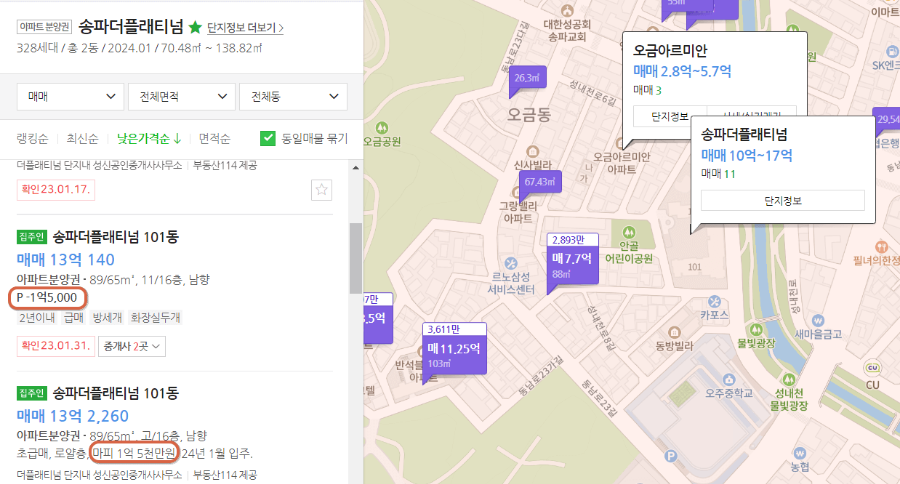Toggle the 동일매물 묶기 checkbox

point(267,138)
